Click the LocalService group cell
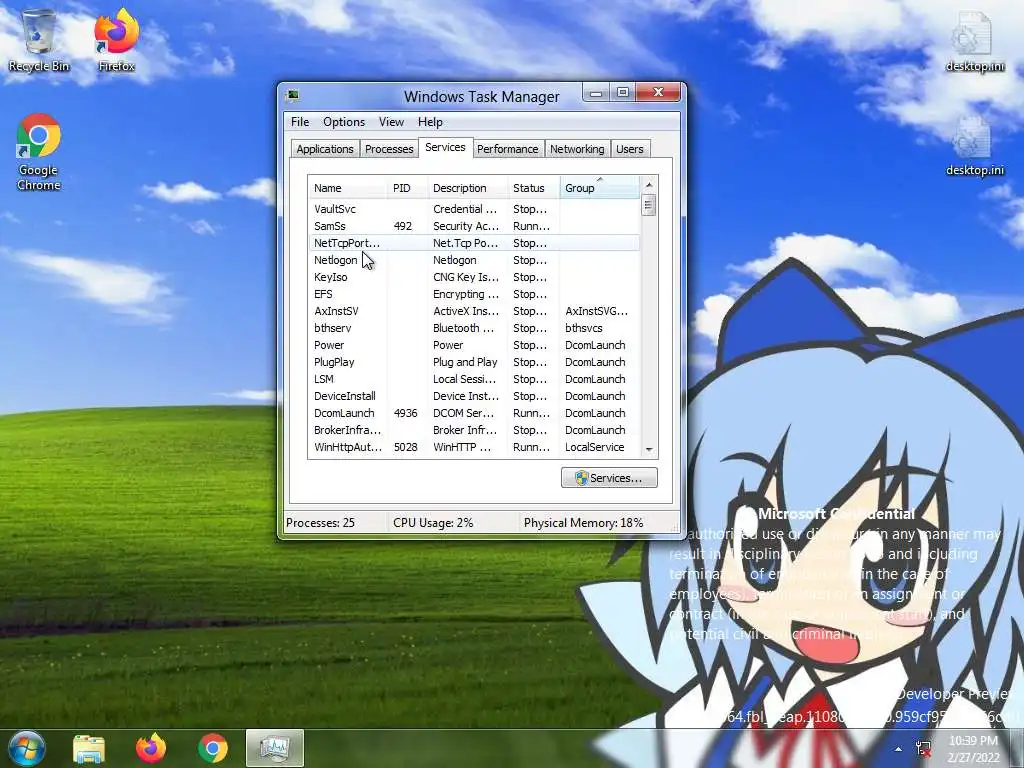 coord(594,447)
